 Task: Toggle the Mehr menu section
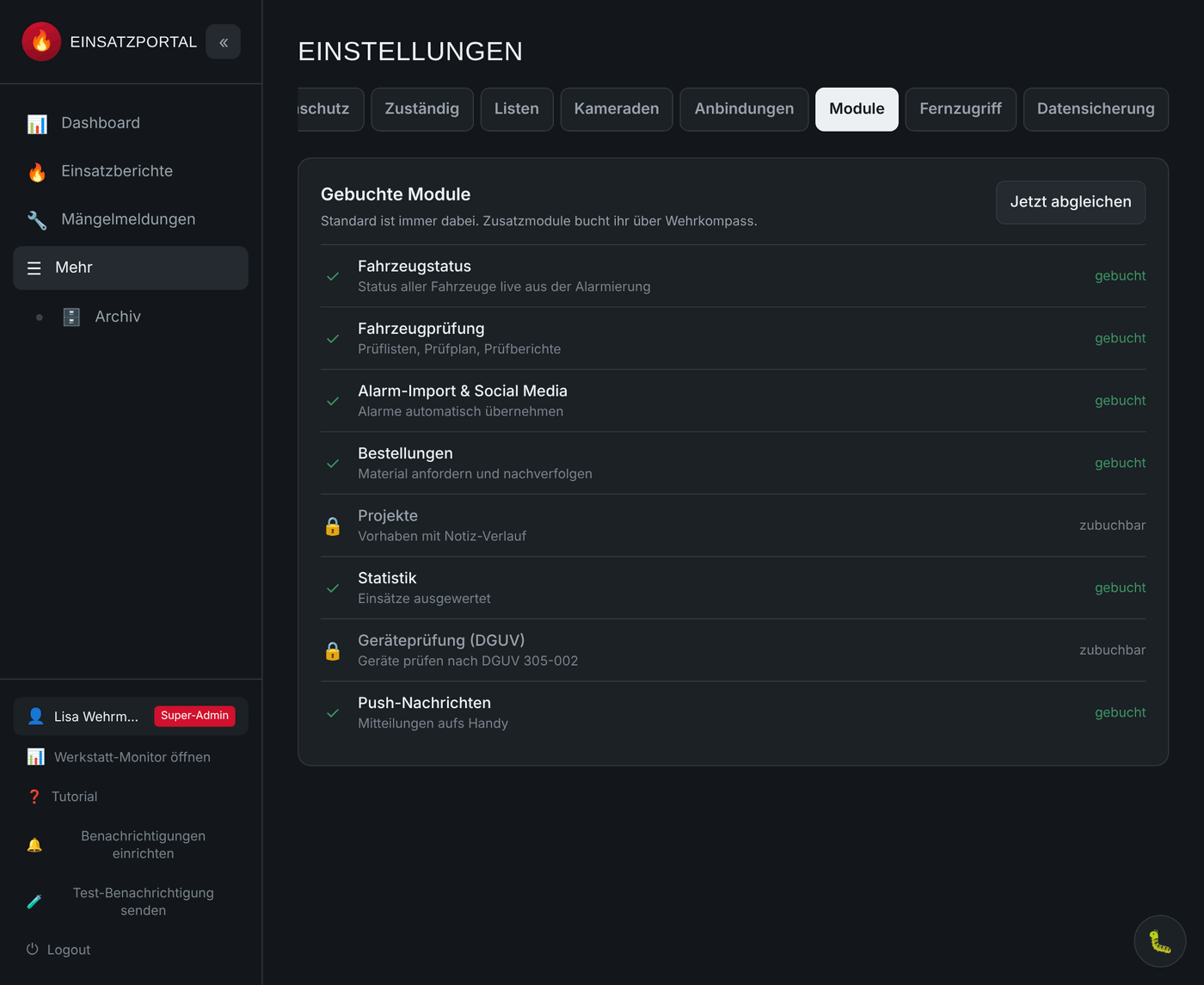coord(131,268)
